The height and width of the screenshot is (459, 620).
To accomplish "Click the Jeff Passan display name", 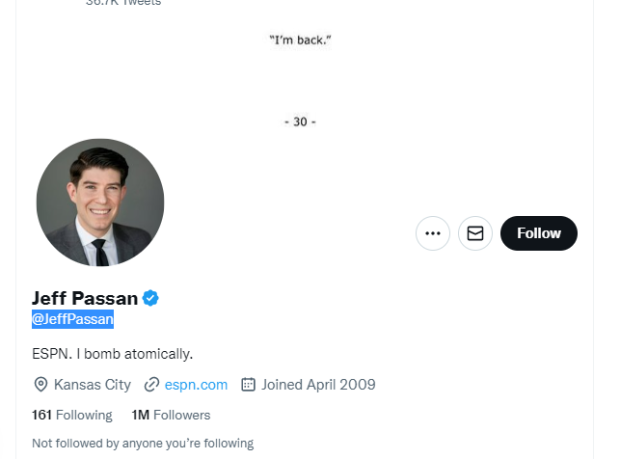I will pyautogui.click(x=85, y=298).
